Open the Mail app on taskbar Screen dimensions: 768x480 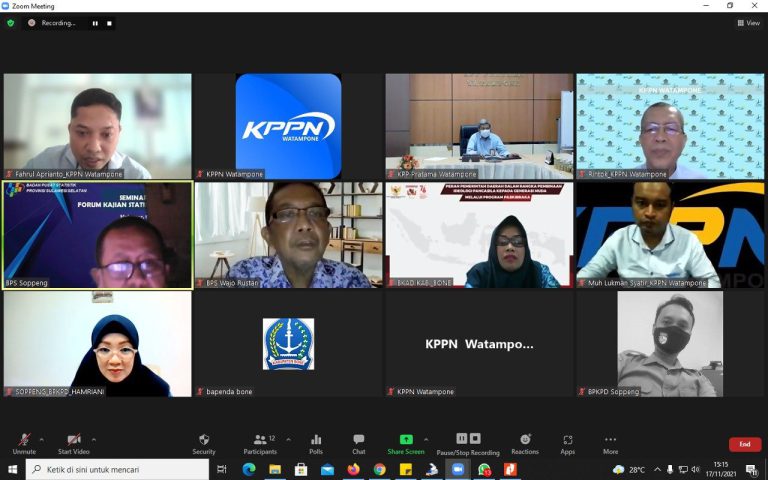327,470
